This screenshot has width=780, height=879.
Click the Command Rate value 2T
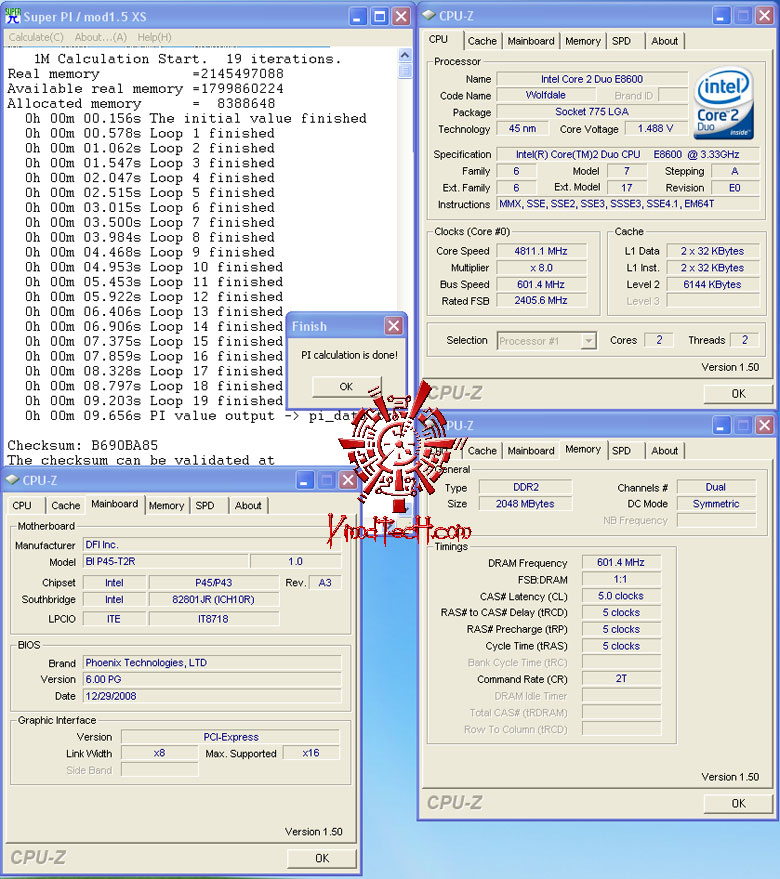[621, 679]
